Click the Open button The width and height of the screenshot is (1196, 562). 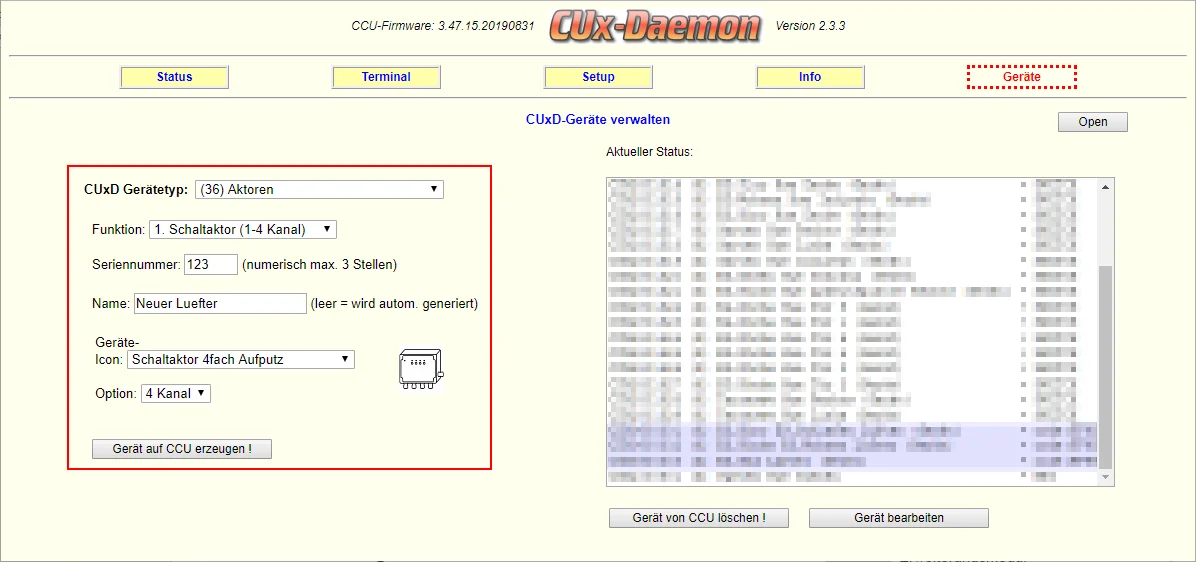coord(1092,122)
